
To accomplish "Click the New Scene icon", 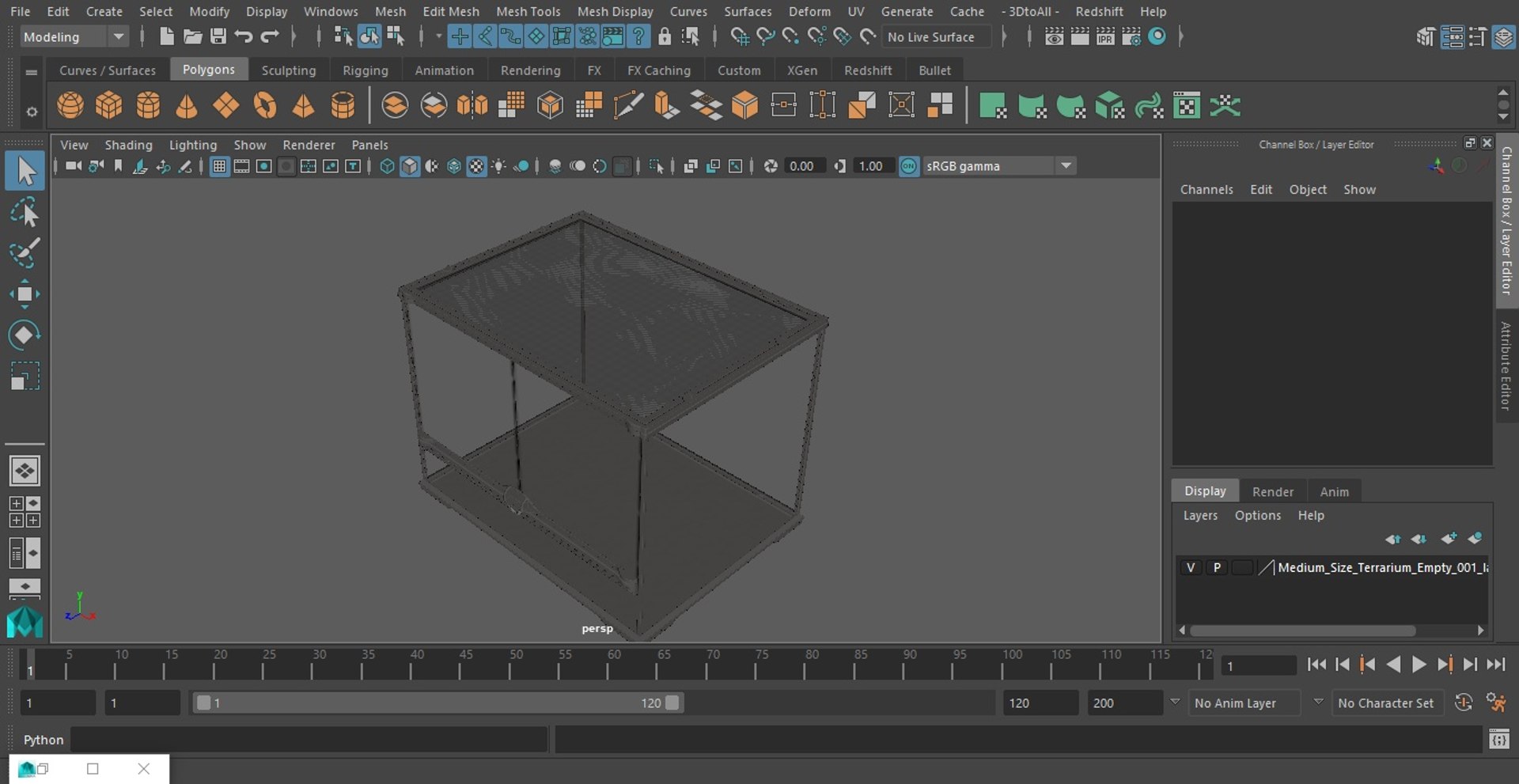I will (166, 36).
